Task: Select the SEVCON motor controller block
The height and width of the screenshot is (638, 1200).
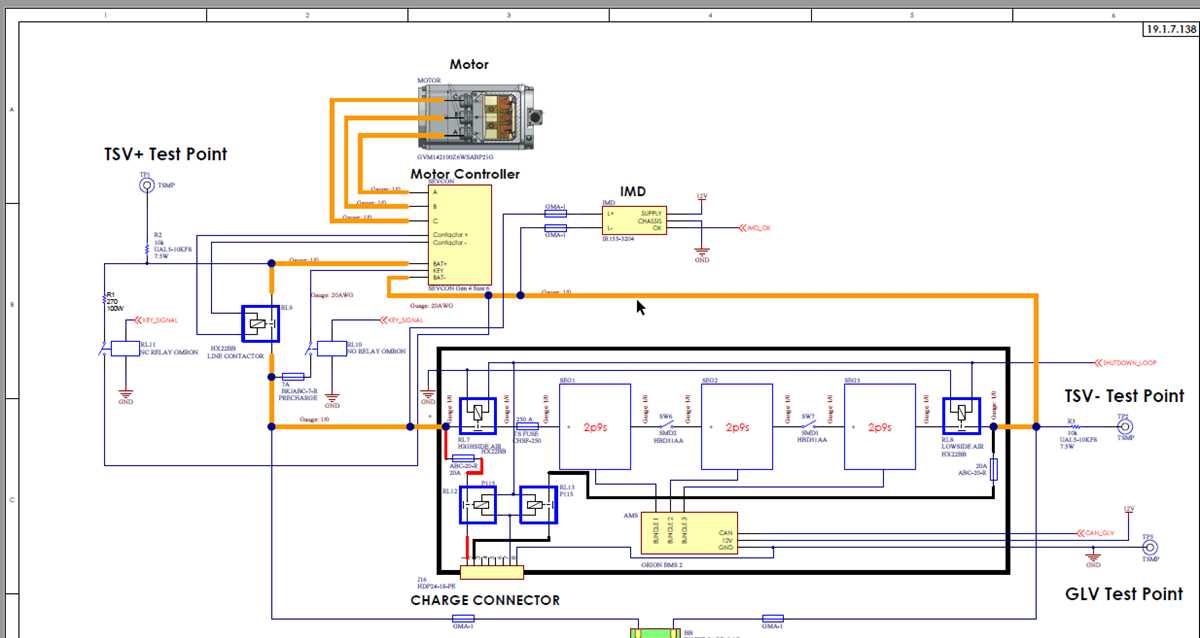Action: (x=459, y=234)
